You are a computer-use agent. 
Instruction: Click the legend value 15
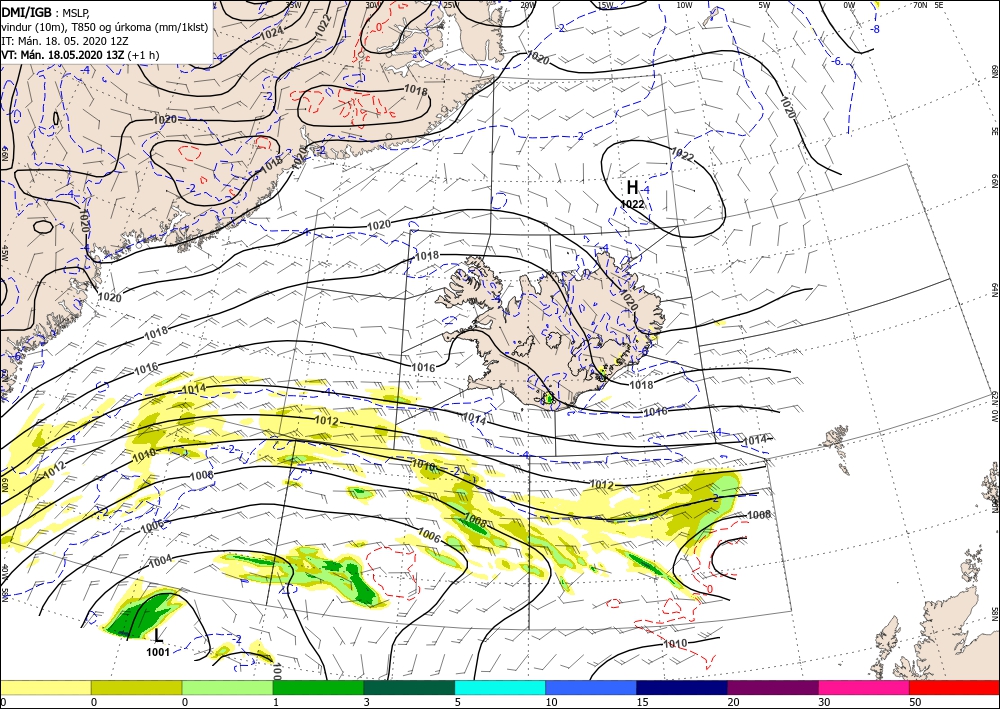[642, 702]
